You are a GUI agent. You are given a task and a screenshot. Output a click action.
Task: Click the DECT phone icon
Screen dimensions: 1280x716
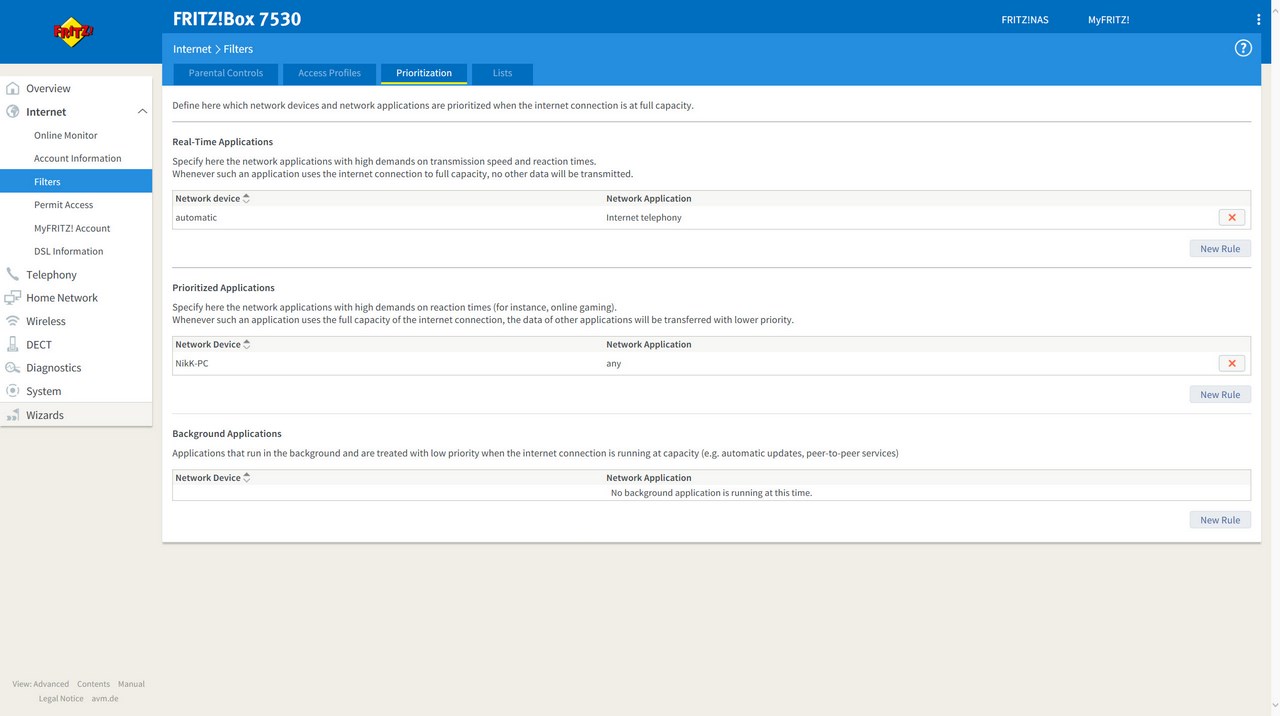[x=13, y=344]
